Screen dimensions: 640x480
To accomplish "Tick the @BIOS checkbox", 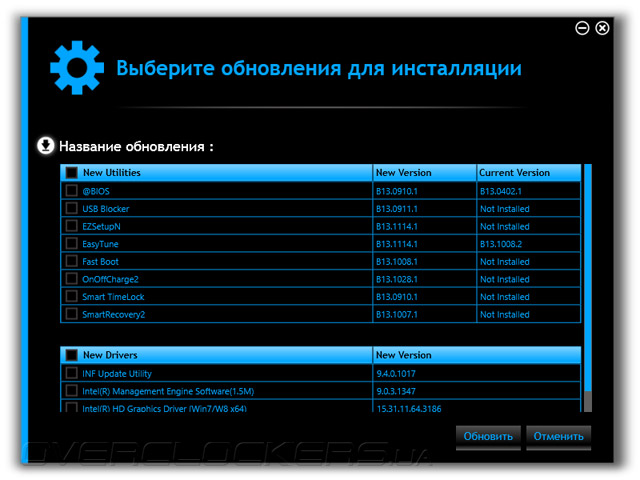I will [x=71, y=191].
